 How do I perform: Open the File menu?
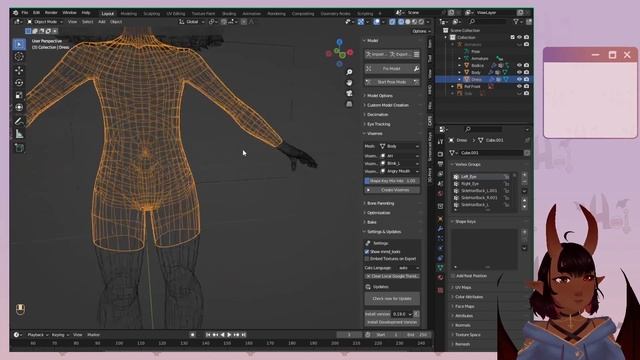tap(24, 13)
